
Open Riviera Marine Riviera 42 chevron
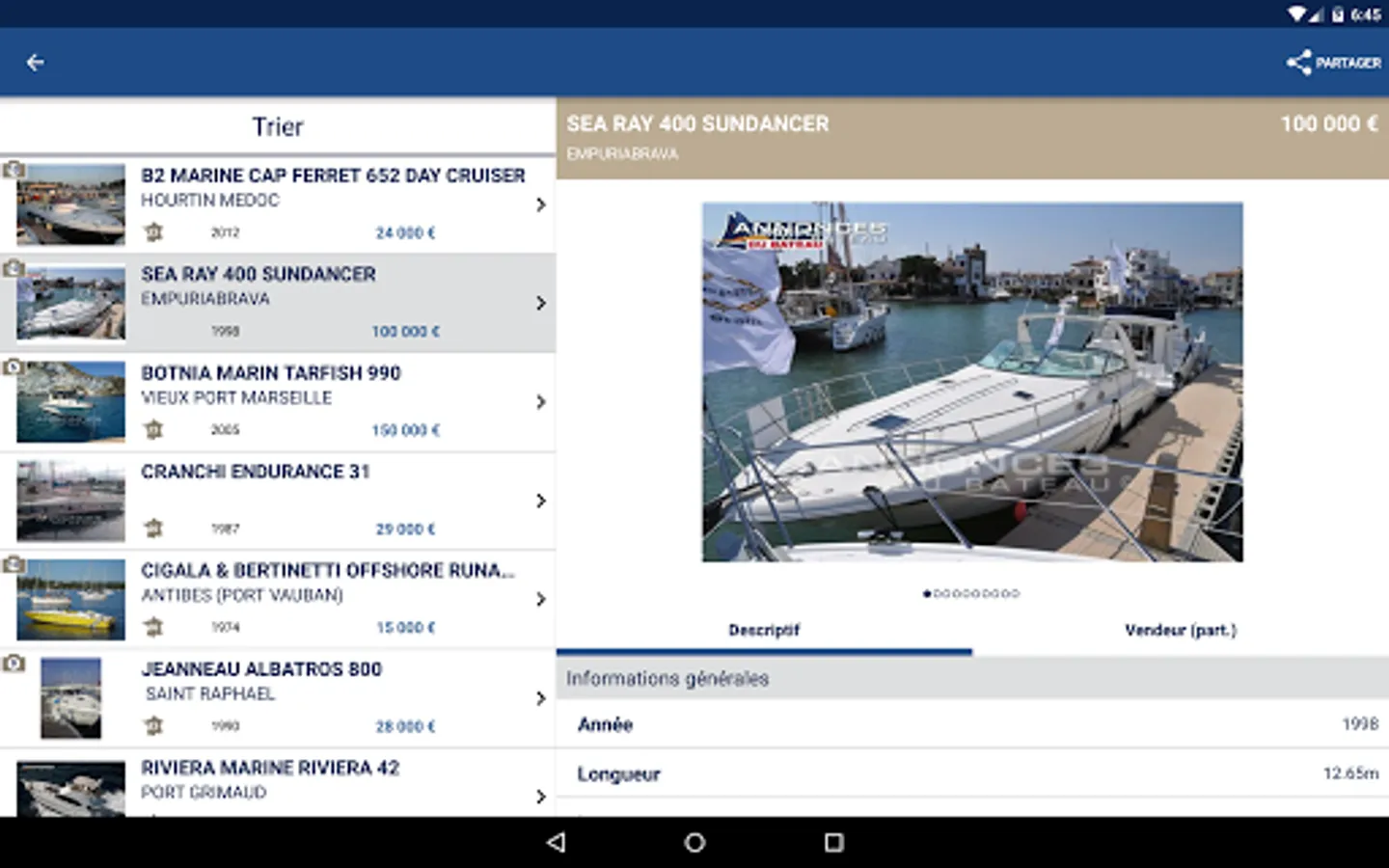click(540, 797)
